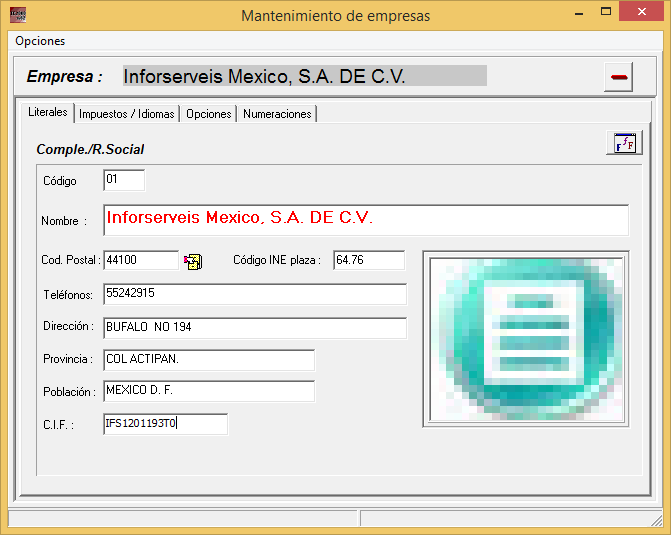This screenshot has width=671, height=535.
Task: Click the Comple./R.Social heading text
Action: [x=90, y=149]
